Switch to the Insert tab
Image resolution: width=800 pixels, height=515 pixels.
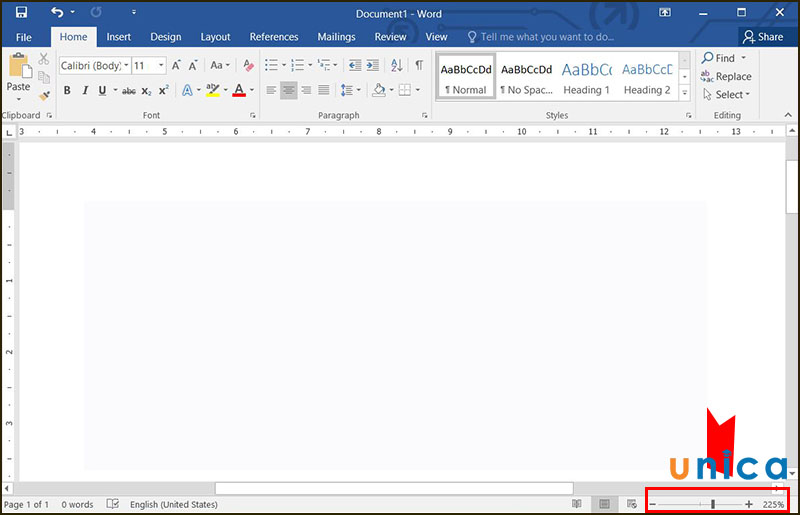[x=118, y=37]
